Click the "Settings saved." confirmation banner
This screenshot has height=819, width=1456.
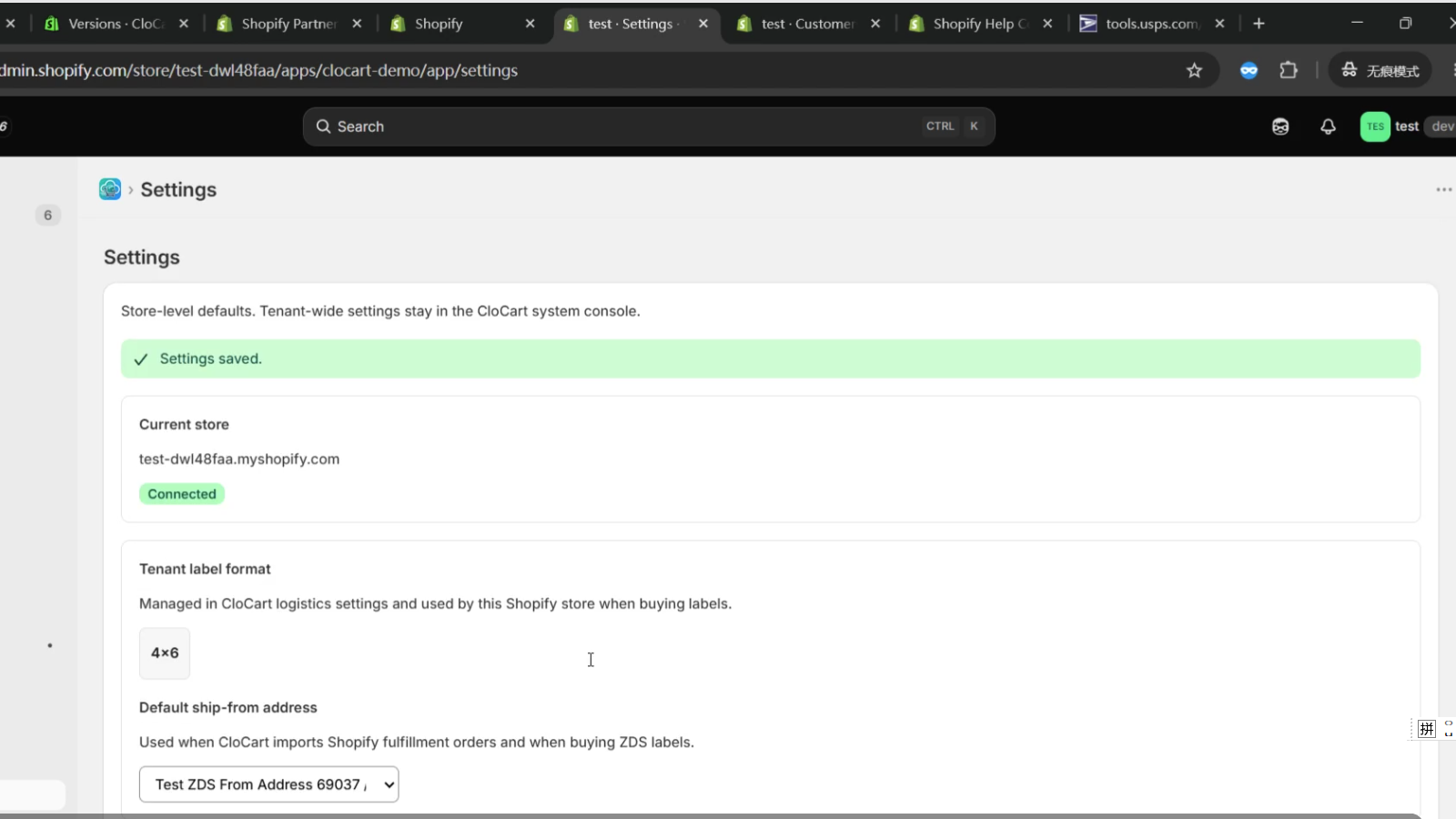(x=771, y=359)
